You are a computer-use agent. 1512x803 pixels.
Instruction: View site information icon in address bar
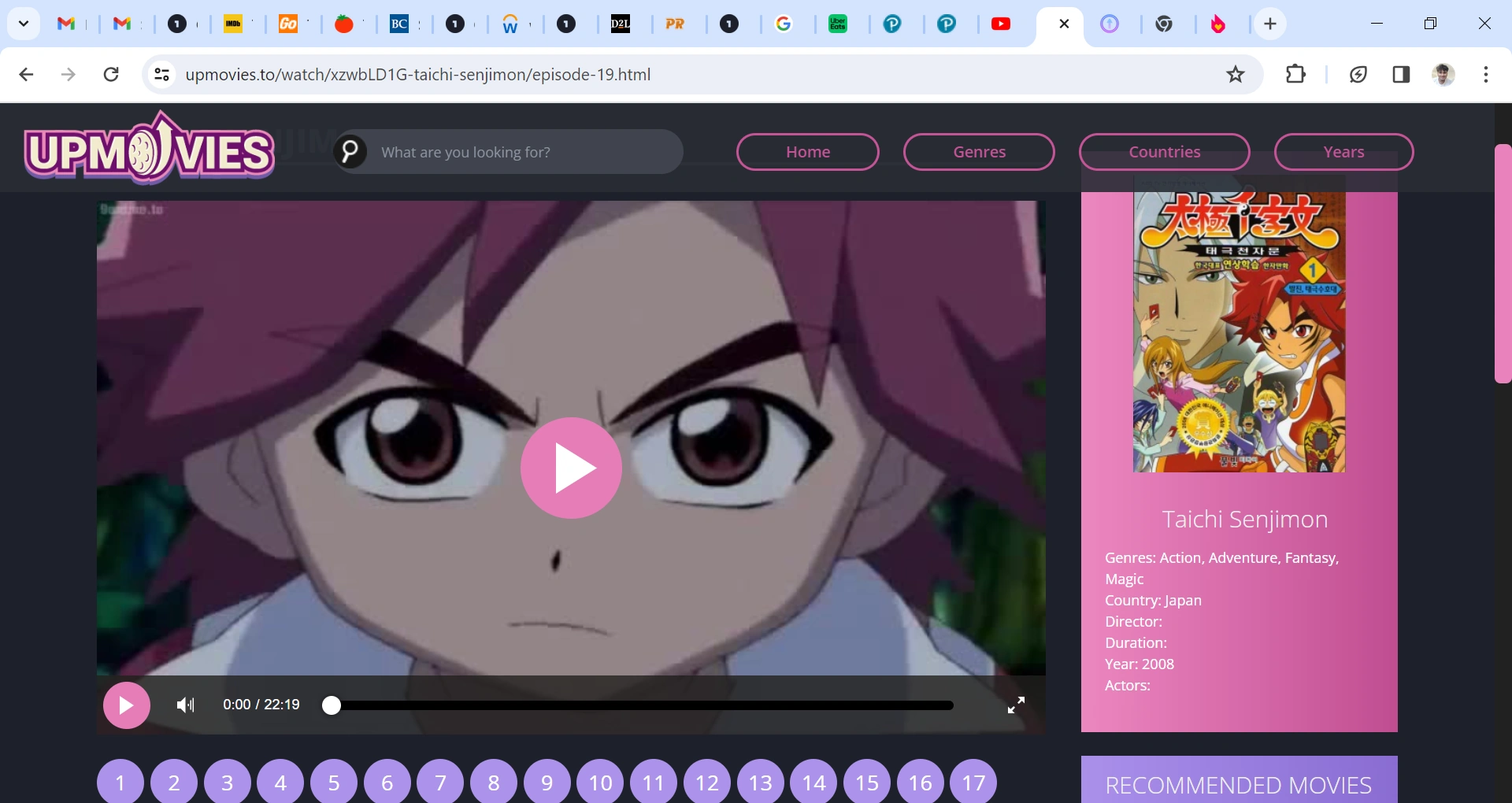(x=161, y=75)
